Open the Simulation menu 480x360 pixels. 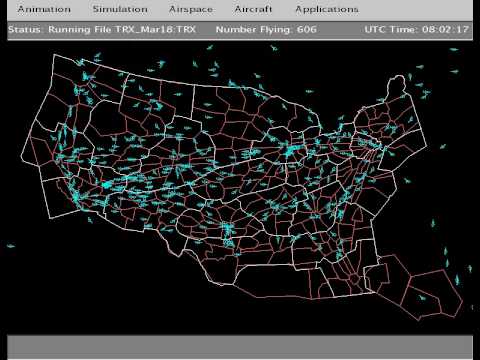pos(120,9)
